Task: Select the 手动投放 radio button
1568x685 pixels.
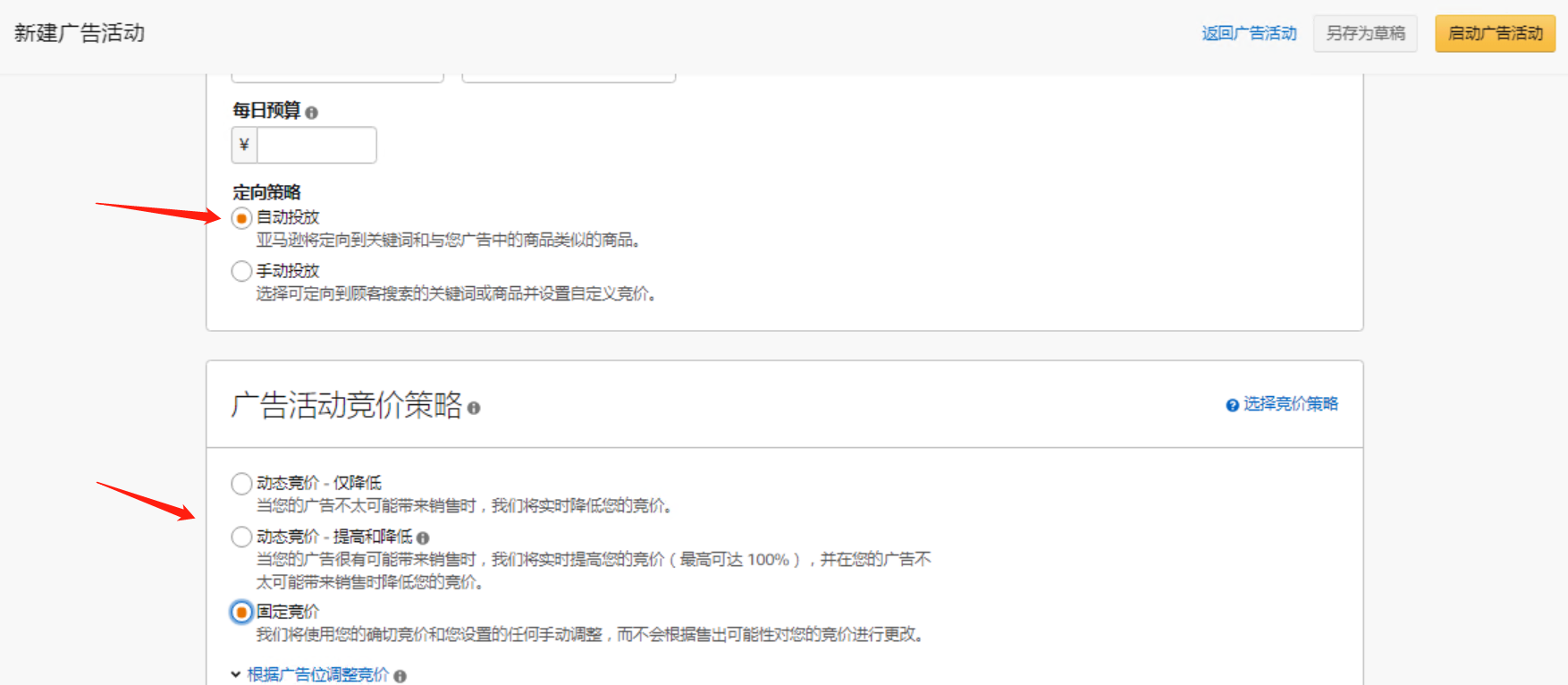Action: pyautogui.click(x=241, y=271)
